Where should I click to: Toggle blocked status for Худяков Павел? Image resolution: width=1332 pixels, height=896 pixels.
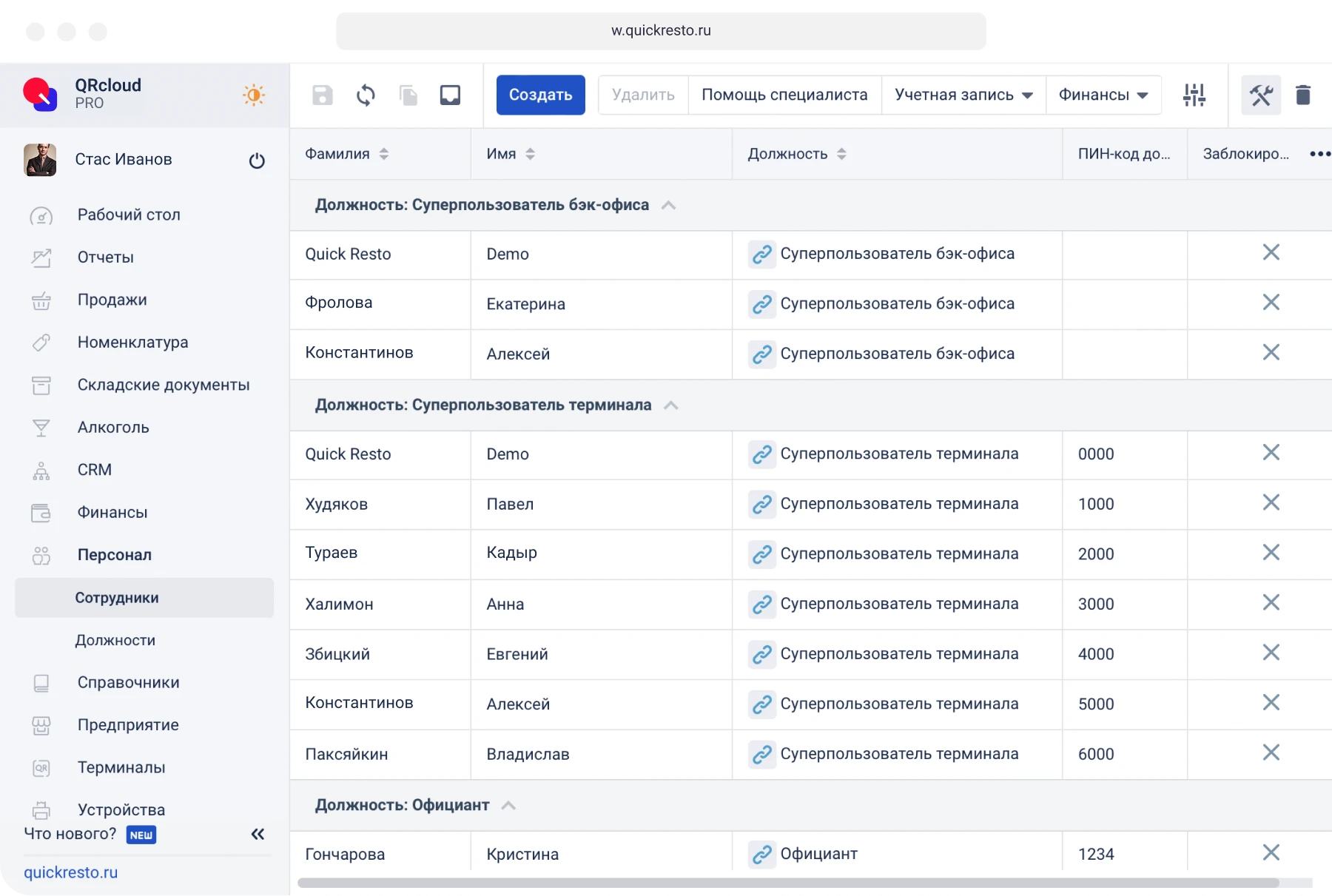tap(1271, 503)
